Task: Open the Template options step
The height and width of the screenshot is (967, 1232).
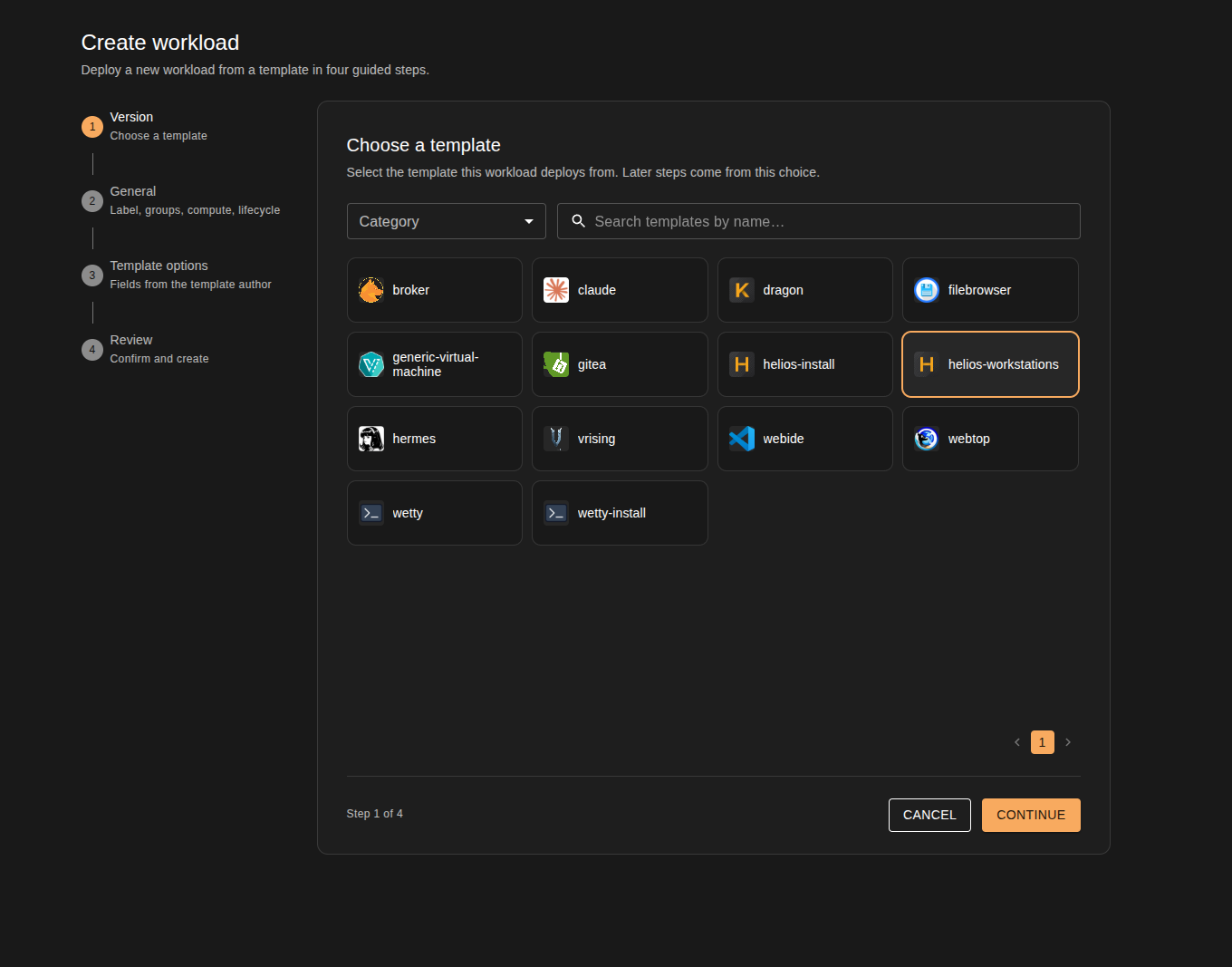Action: coord(177,275)
